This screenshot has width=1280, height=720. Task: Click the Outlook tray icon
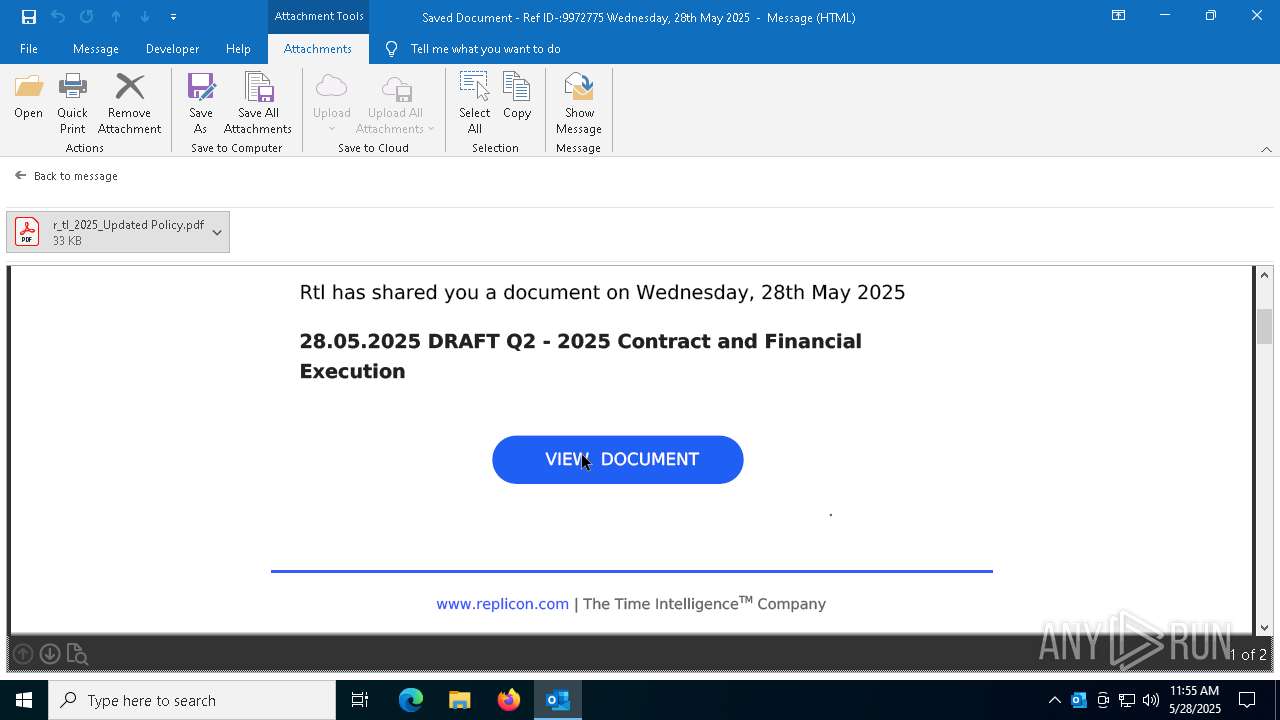pyautogui.click(x=1078, y=700)
